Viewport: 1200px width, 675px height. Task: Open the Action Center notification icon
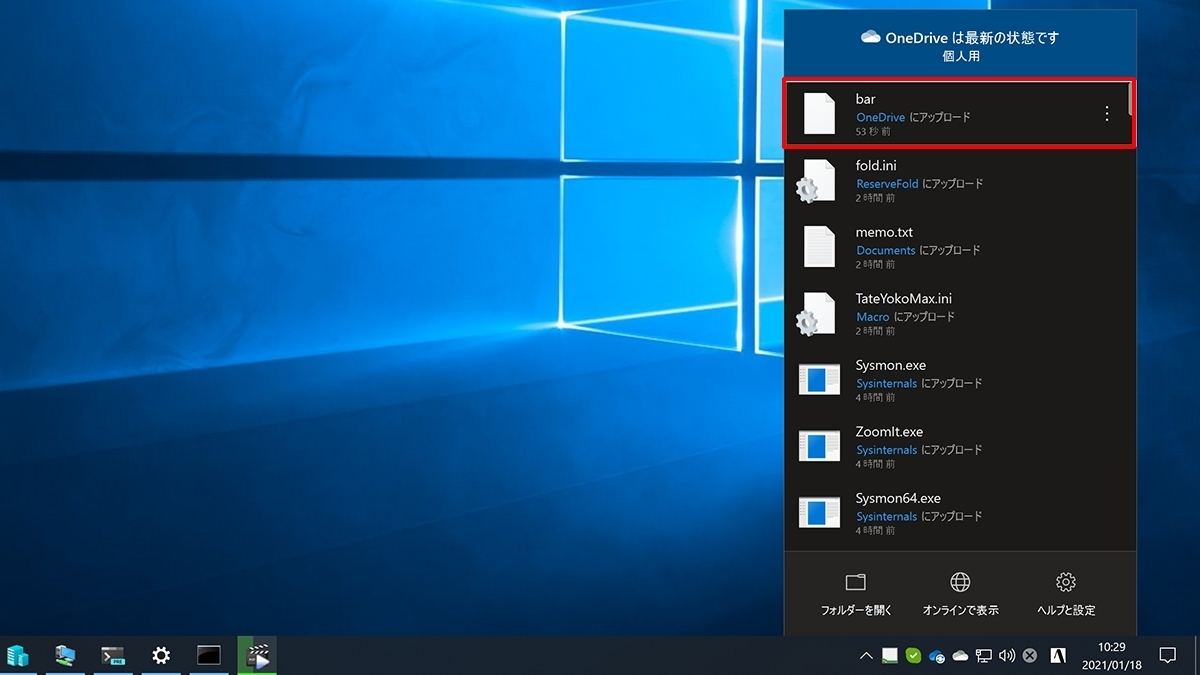(1167, 656)
